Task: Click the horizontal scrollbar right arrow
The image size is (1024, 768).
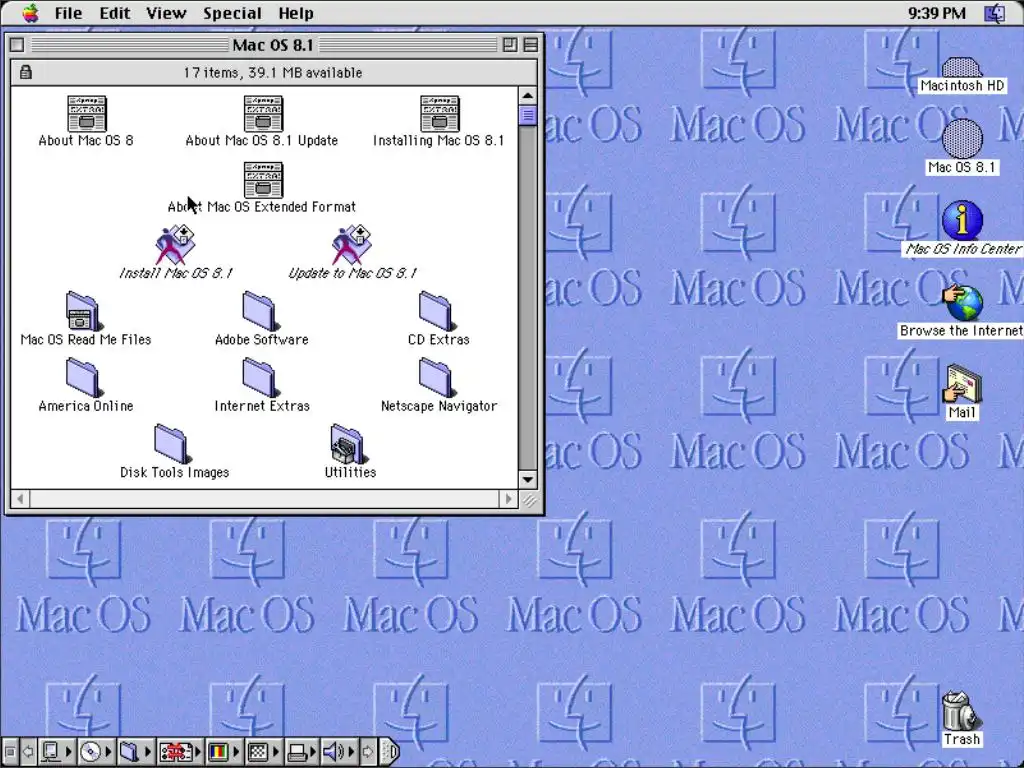Action: coord(509,500)
